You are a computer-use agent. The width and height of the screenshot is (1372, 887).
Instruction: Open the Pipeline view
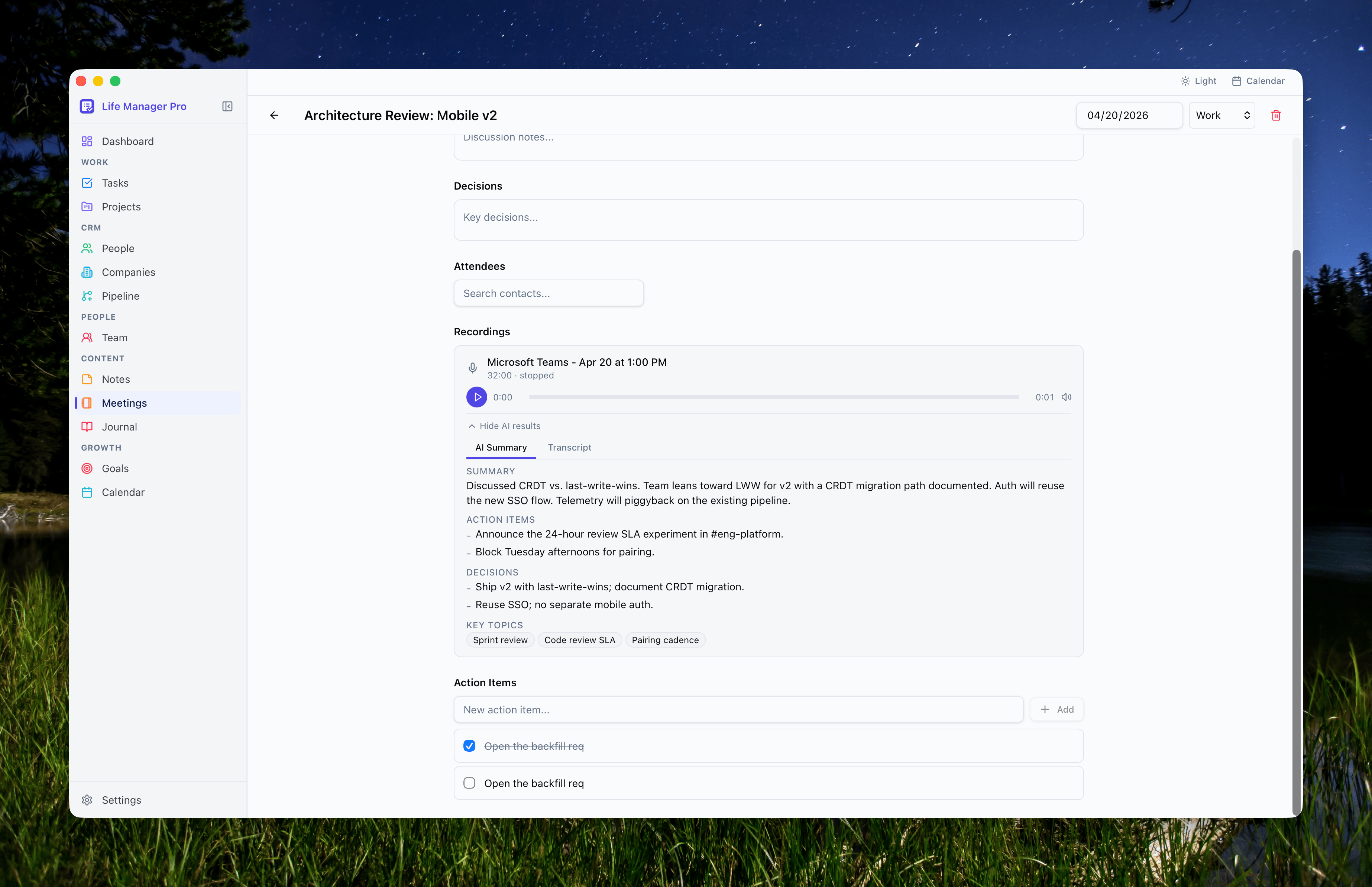[158, 296]
